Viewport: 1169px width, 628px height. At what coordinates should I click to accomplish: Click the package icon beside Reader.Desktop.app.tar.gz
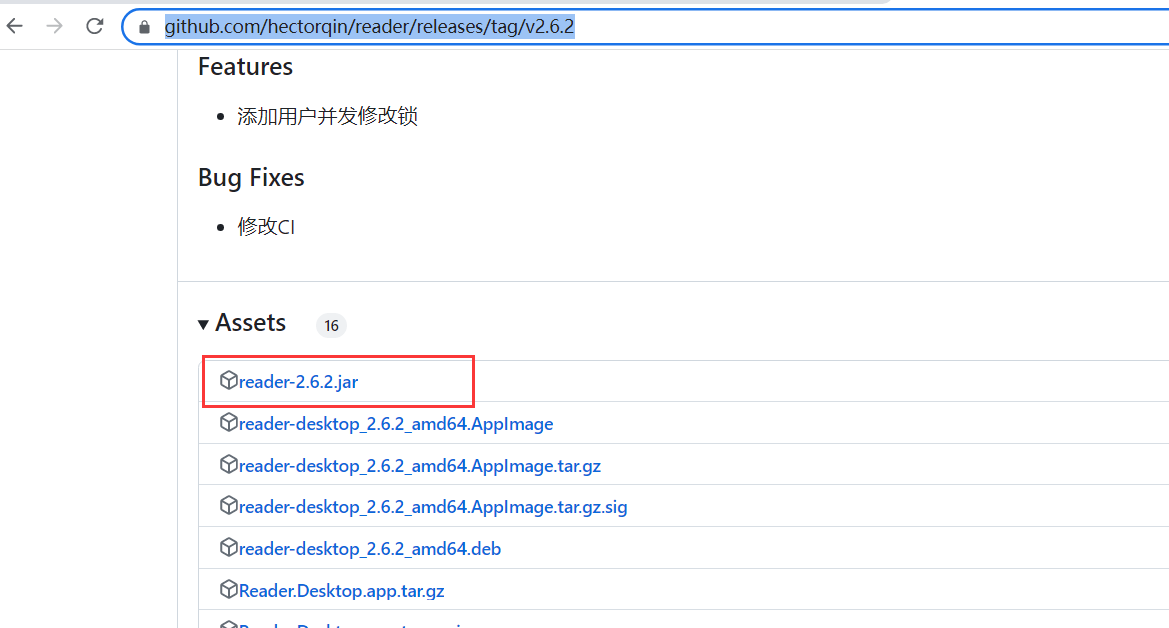228,590
